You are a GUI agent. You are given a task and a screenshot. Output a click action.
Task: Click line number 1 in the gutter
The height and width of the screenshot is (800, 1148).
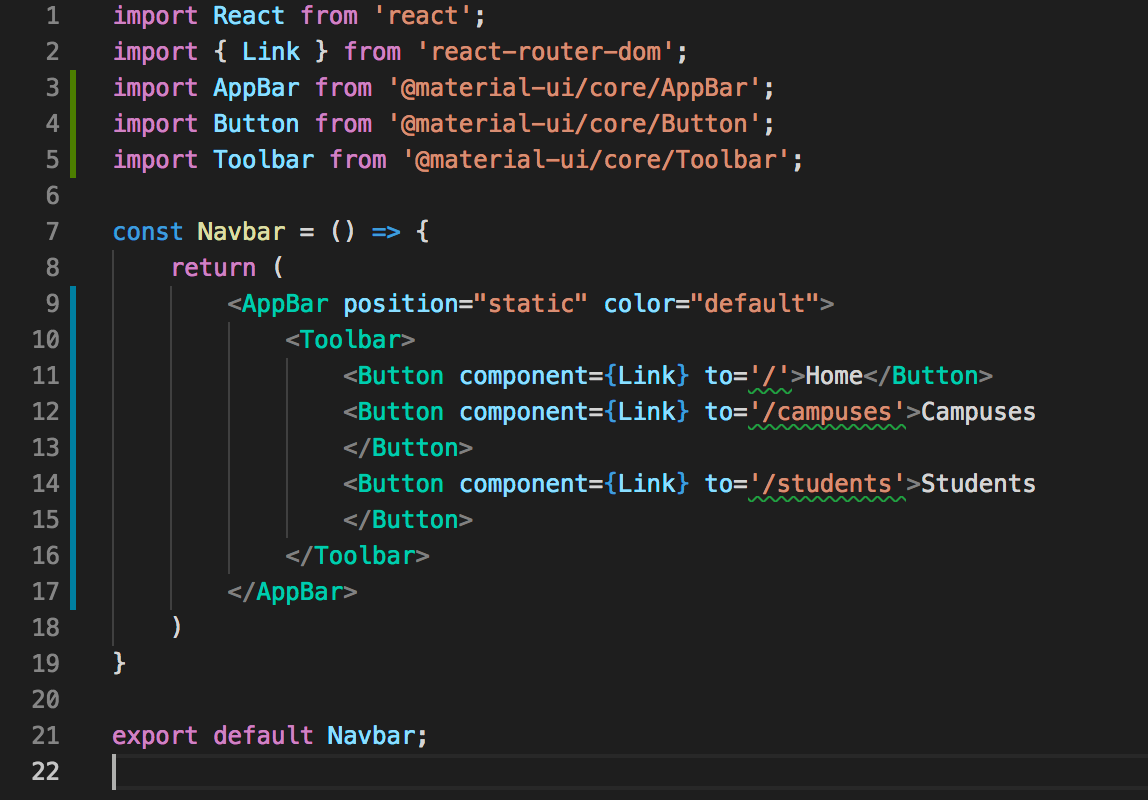tap(53, 16)
